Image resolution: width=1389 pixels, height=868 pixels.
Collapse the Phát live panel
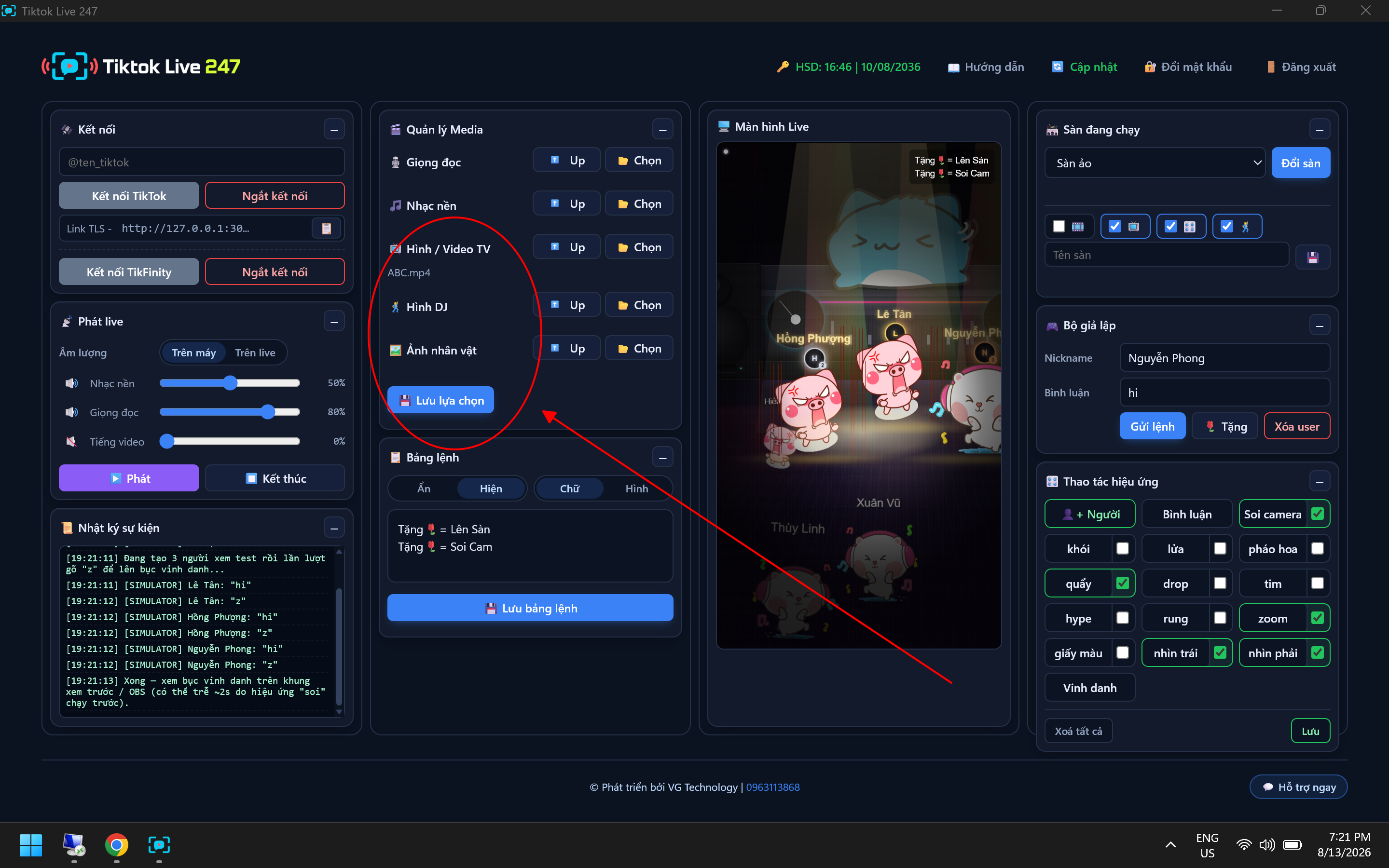tap(334, 322)
